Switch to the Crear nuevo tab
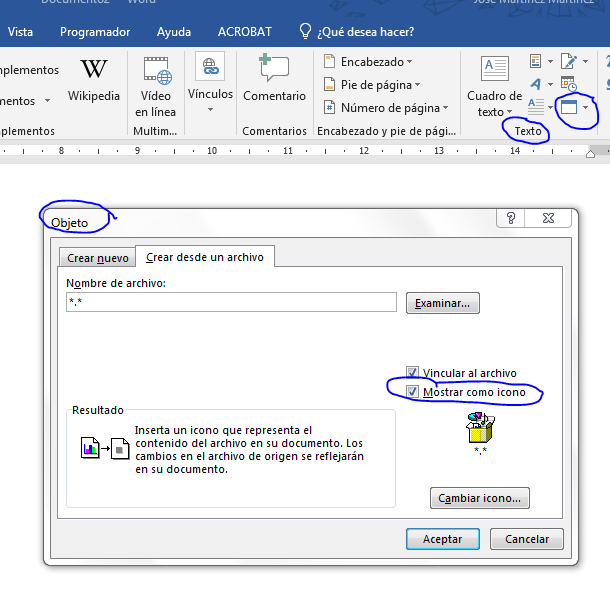This screenshot has height=602, width=610. point(97,258)
